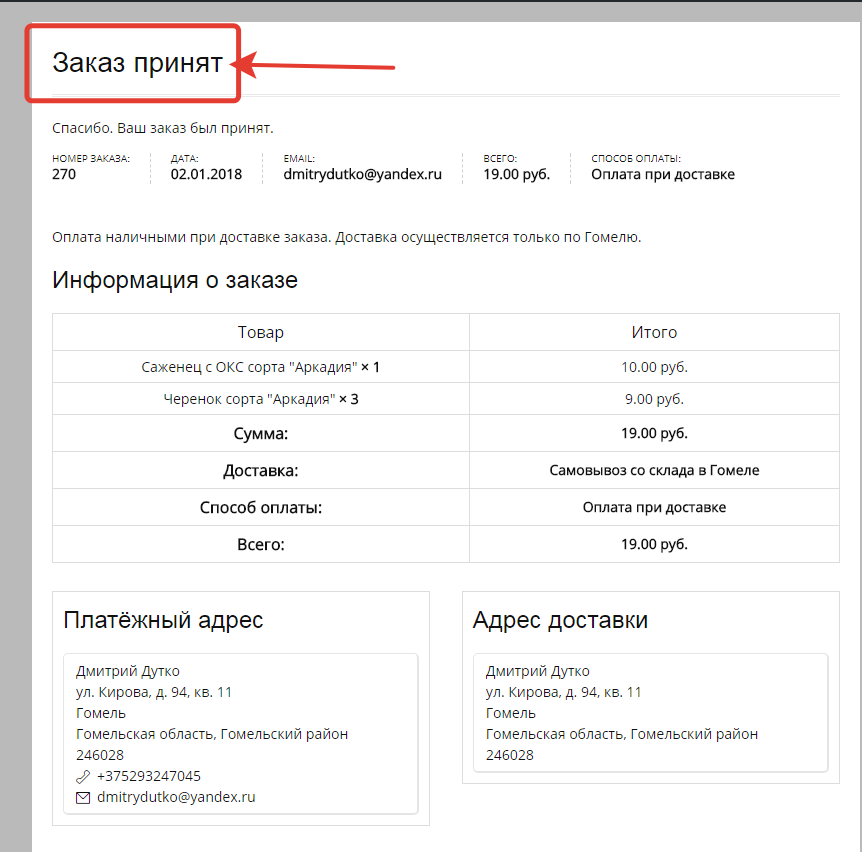This screenshot has height=852, width=862.
Task: Select the text "Спасибо. Ваш заказ был принят."
Action: point(163,128)
